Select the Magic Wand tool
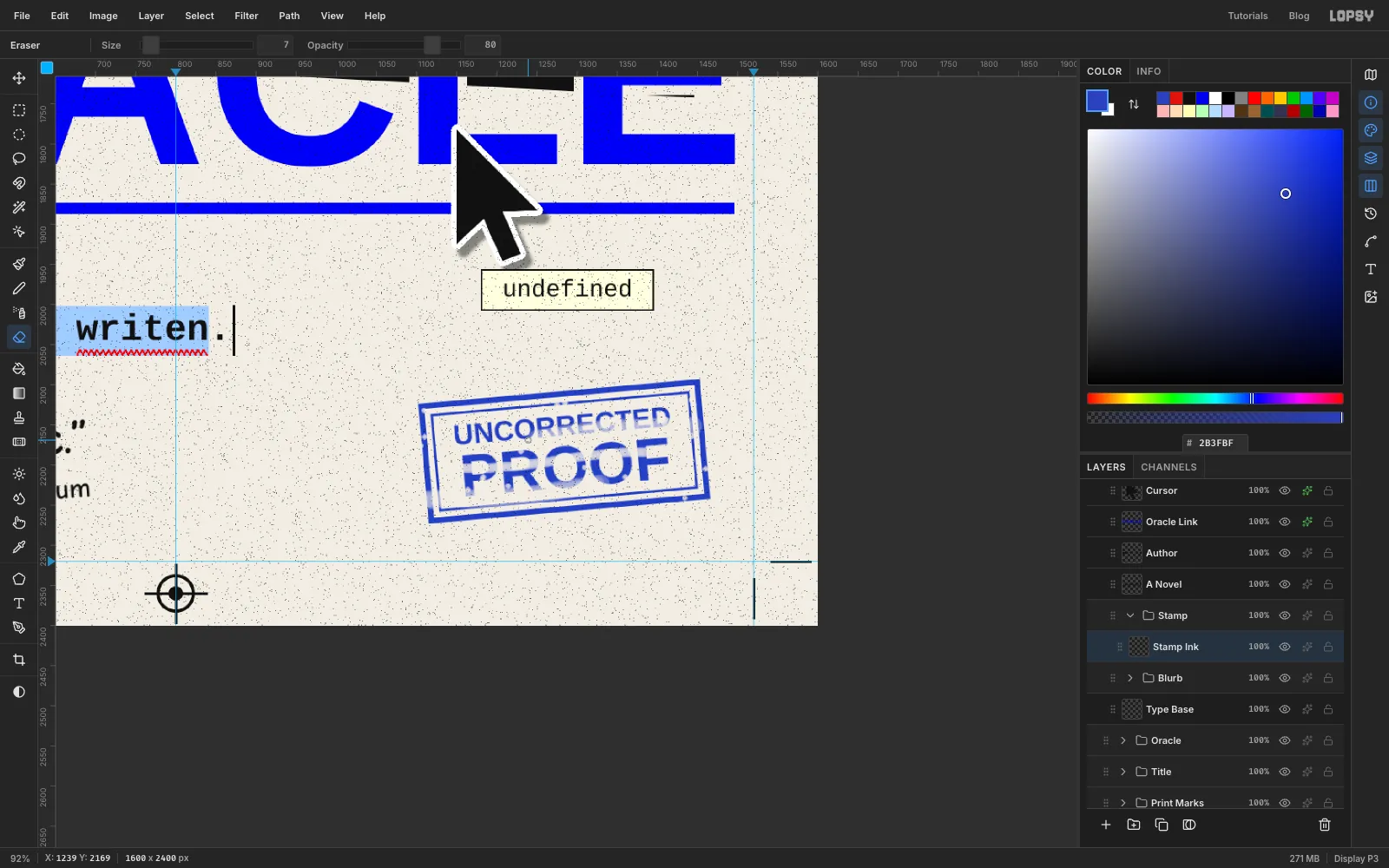 point(19,207)
